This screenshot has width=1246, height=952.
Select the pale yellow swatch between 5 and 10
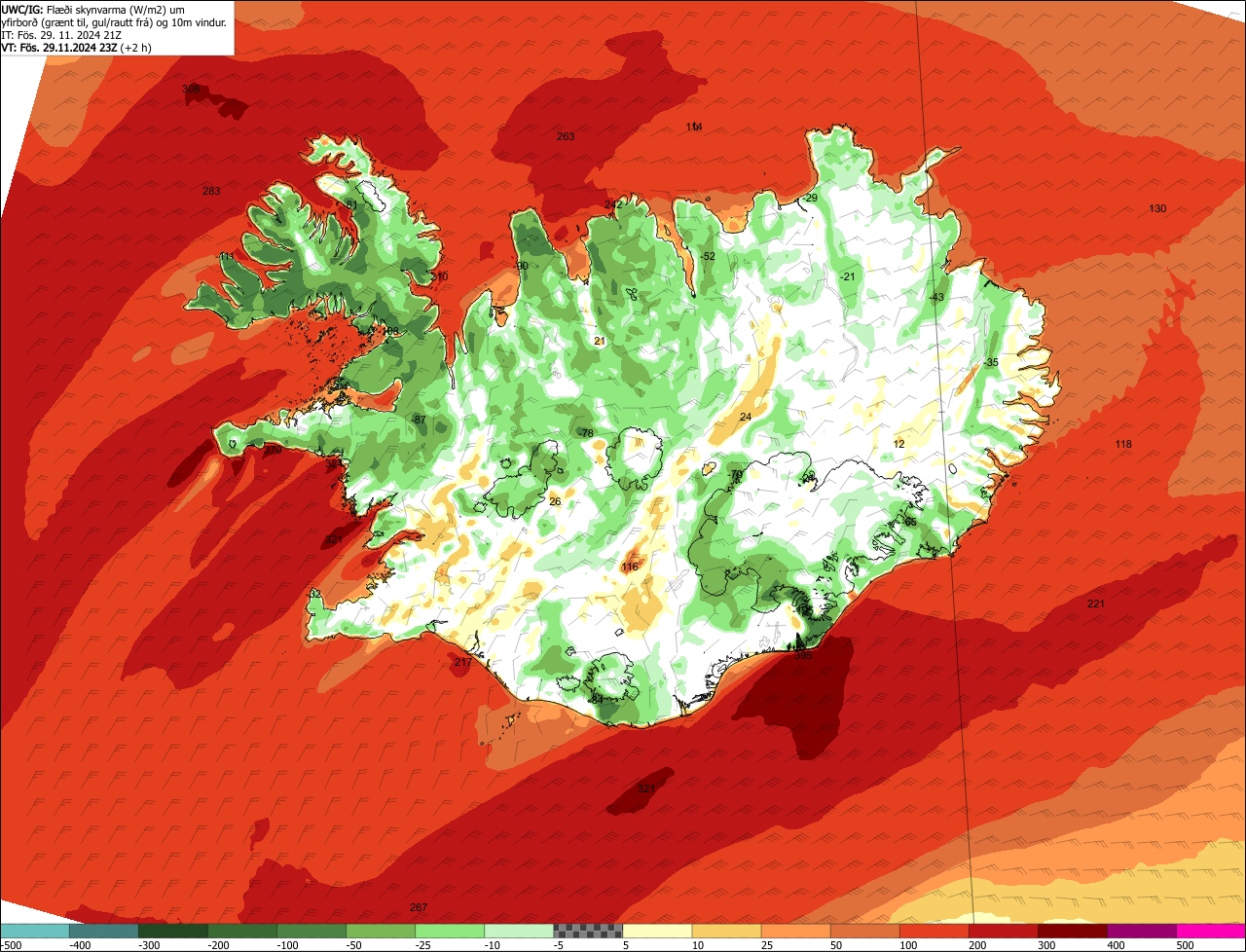(x=657, y=930)
